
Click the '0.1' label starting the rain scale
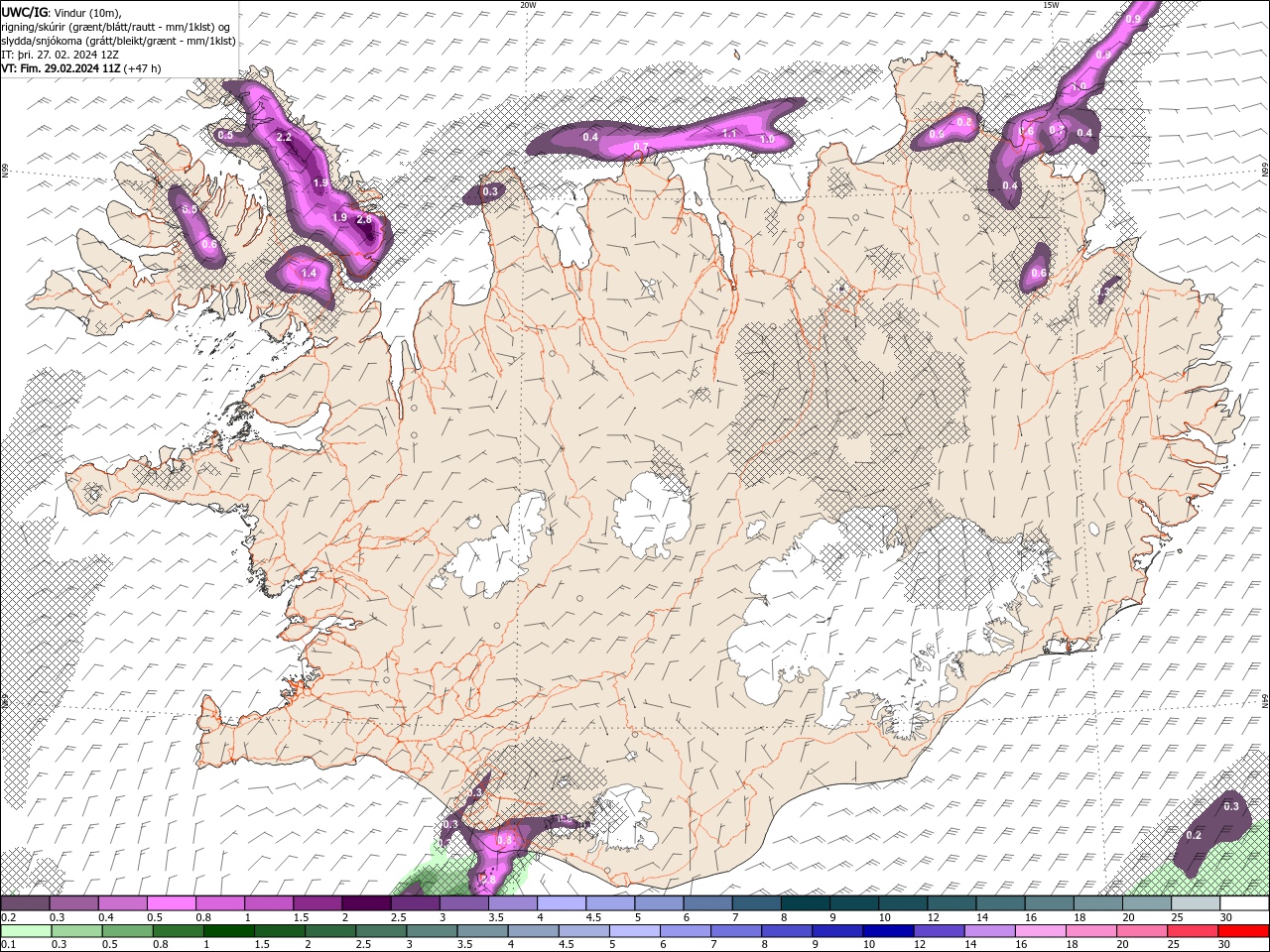(7, 945)
